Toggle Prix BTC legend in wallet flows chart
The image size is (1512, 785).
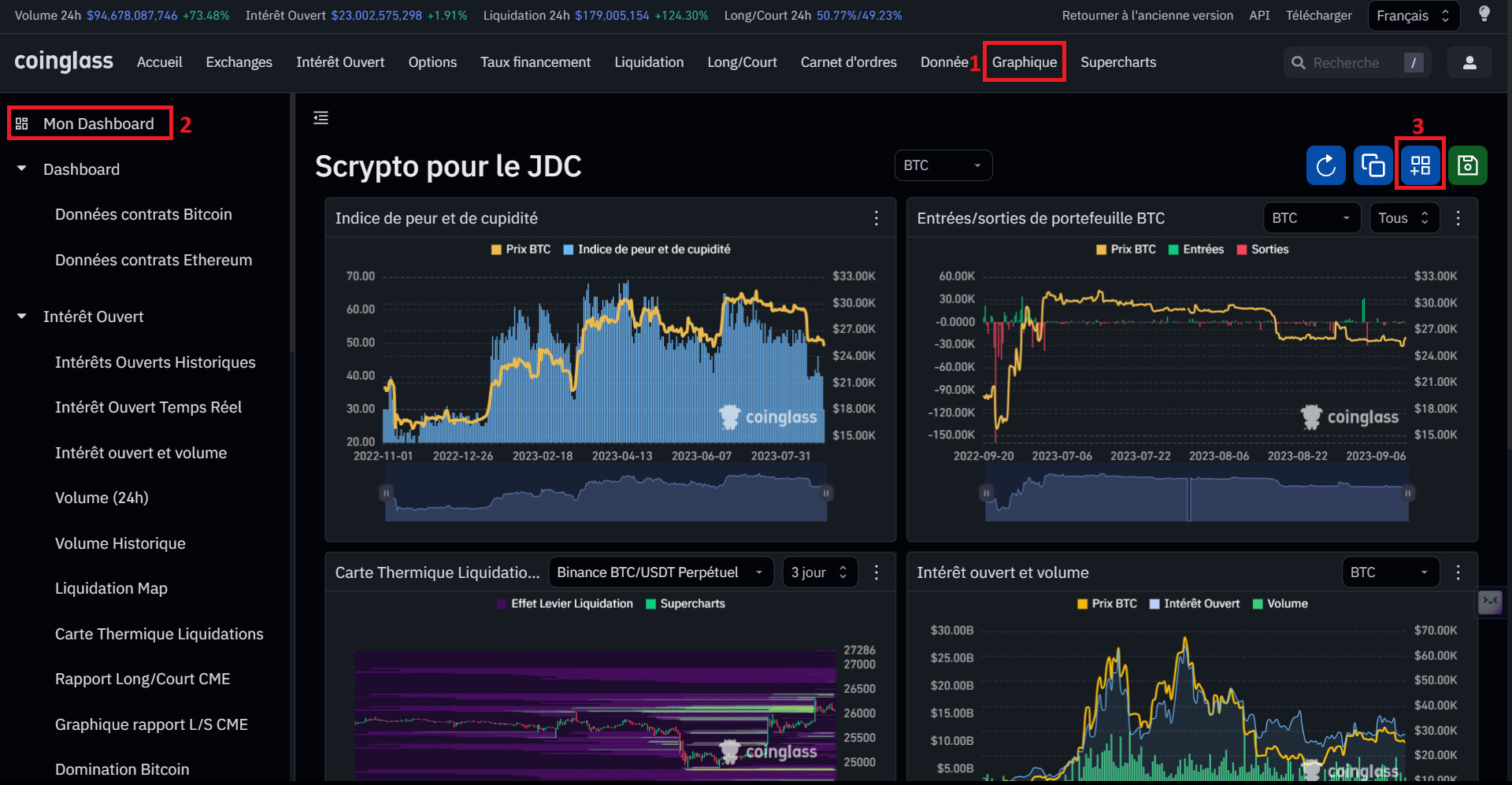point(1126,249)
